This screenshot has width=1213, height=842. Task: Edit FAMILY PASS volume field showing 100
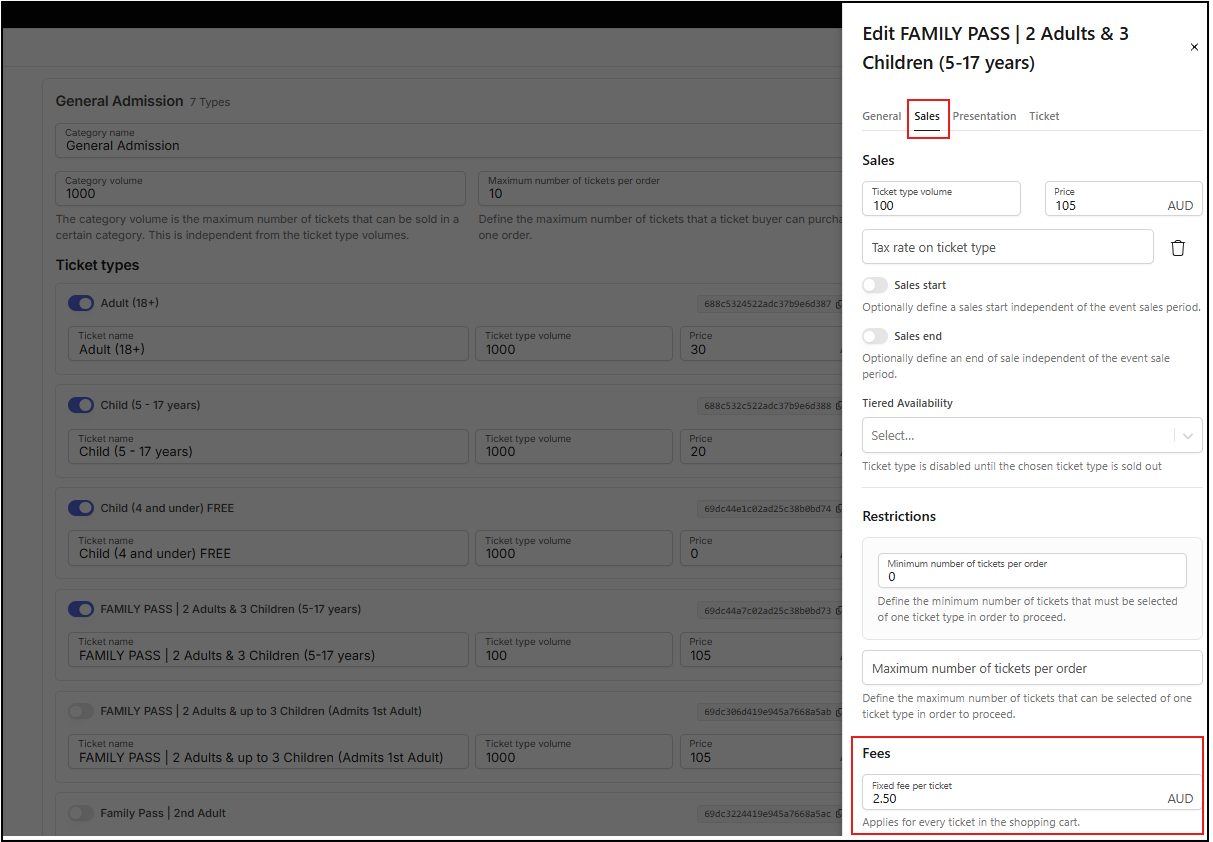pos(574,649)
